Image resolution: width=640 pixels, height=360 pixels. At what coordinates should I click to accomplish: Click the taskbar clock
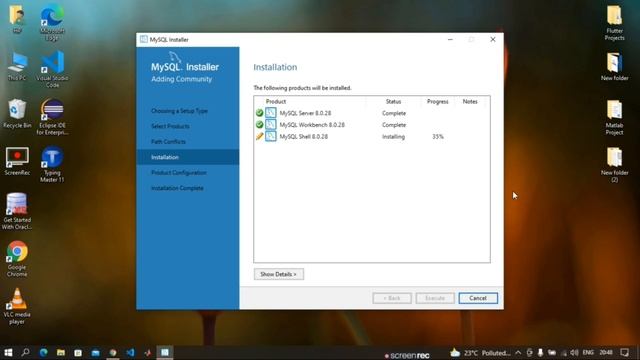pos(606,353)
